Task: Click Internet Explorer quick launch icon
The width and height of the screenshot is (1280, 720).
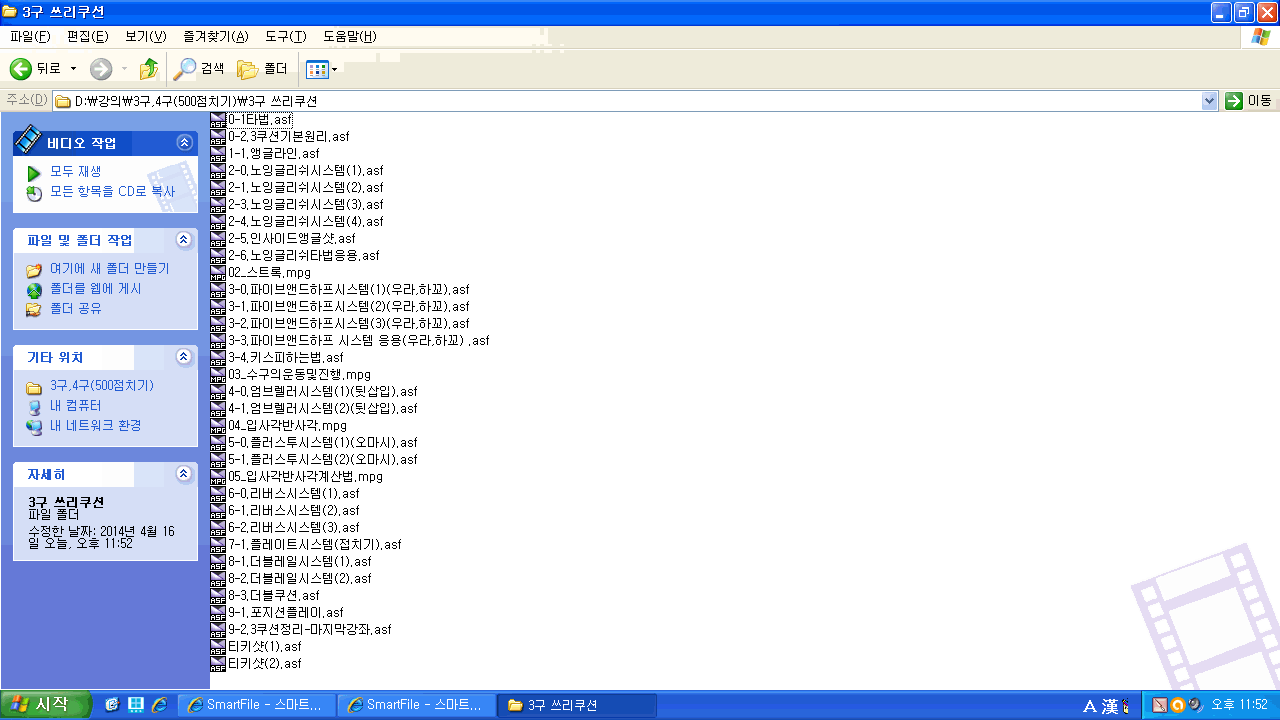Action: 159,705
